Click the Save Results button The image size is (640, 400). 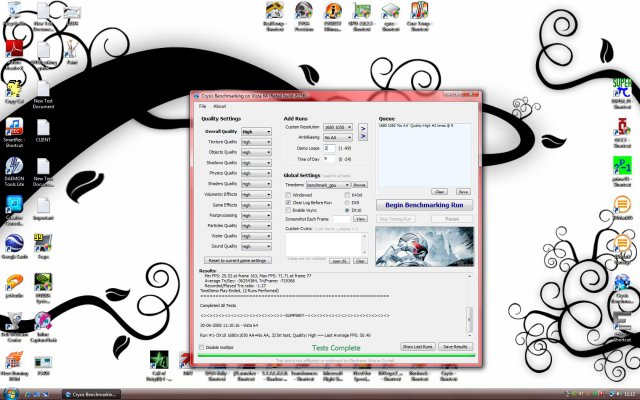tap(455, 347)
